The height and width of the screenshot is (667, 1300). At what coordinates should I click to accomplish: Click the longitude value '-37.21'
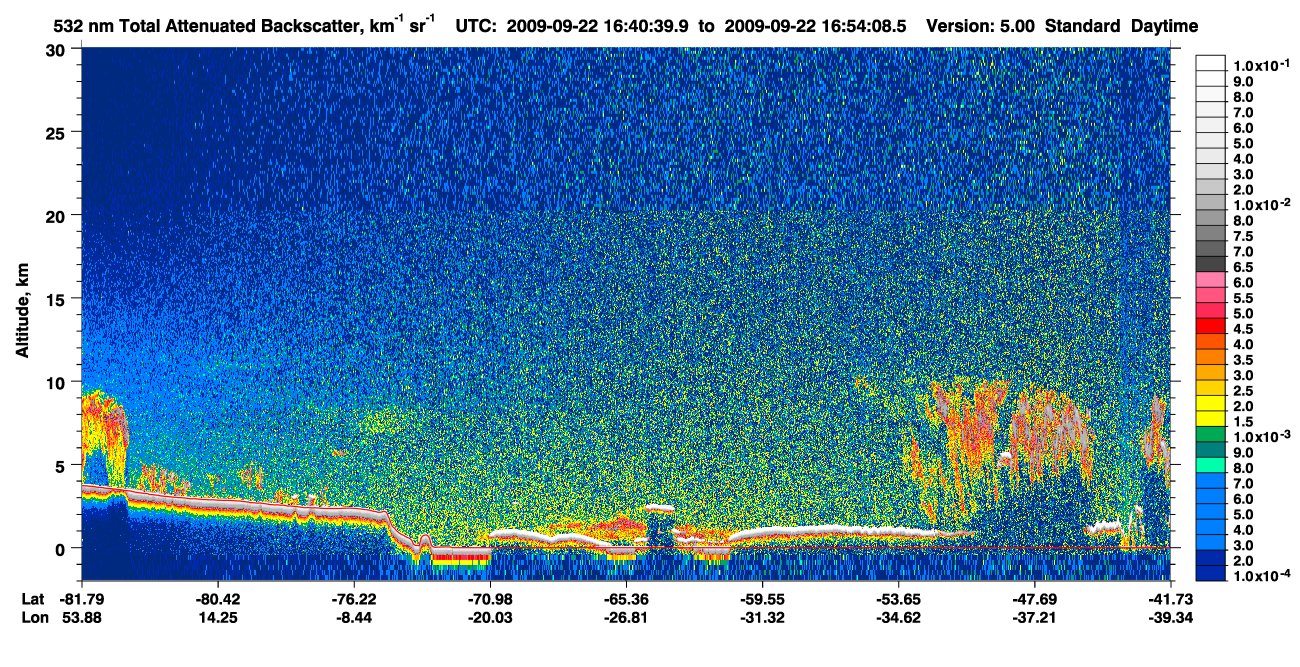coord(1034,618)
